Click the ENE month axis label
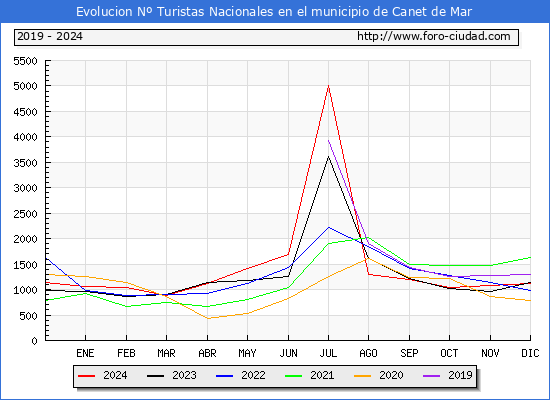Viewport: 550px width, 400px height. (x=85, y=353)
